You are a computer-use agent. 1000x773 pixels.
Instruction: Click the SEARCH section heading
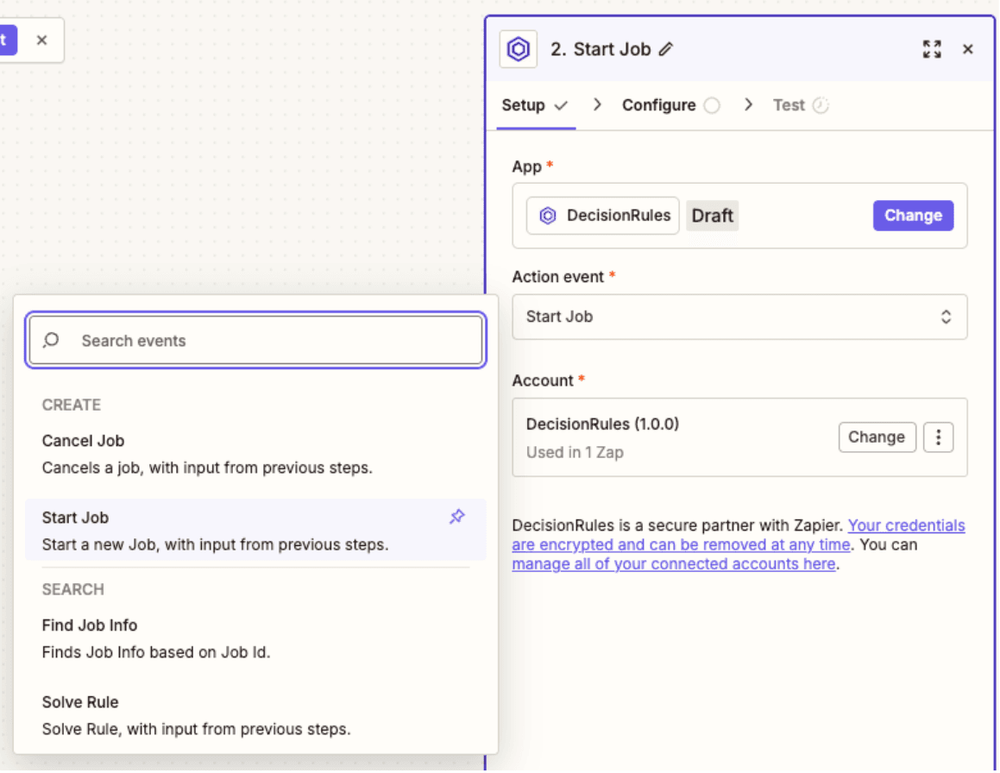pyautogui.click(x=73, y=589)
